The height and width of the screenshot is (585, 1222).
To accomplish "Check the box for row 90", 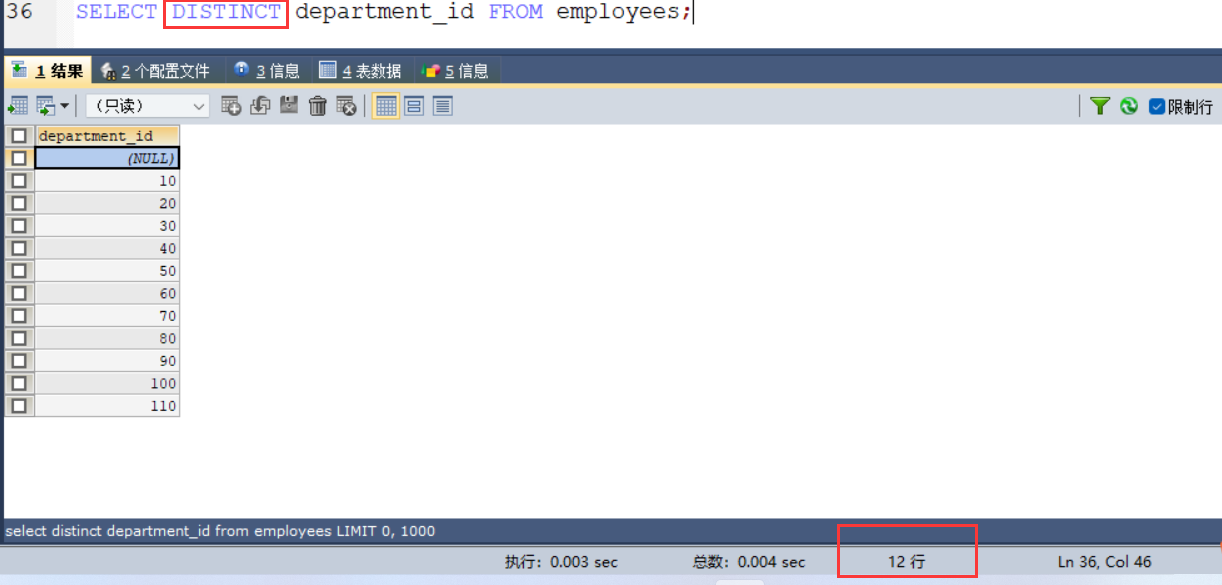I will 19,361.
